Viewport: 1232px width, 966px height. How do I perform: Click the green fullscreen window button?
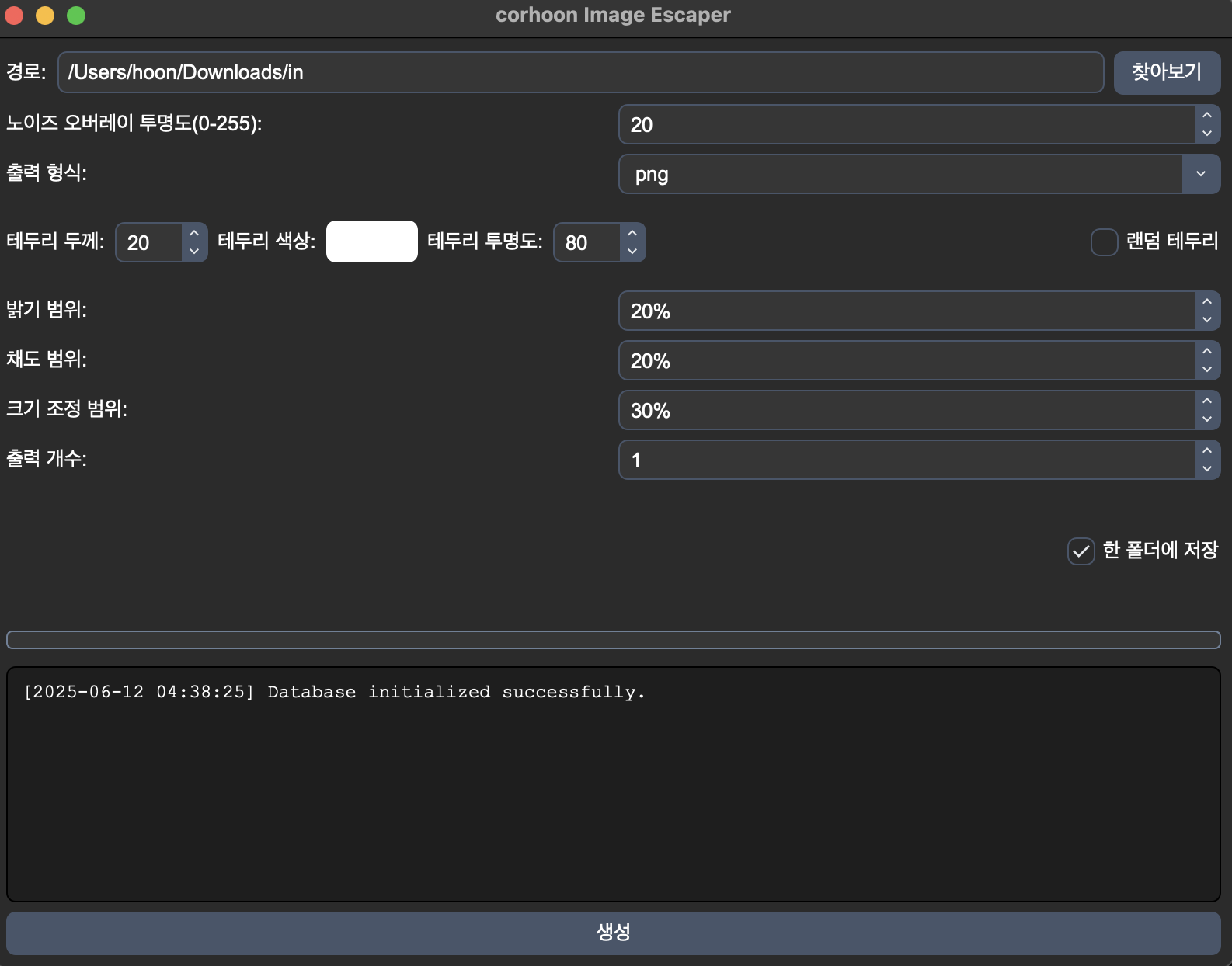[76, 16]
